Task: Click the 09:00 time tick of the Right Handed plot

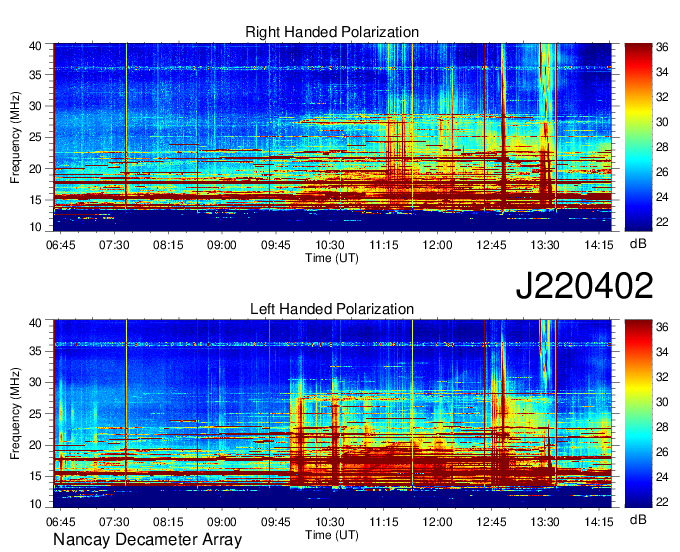Action: [x=222, y=245]
